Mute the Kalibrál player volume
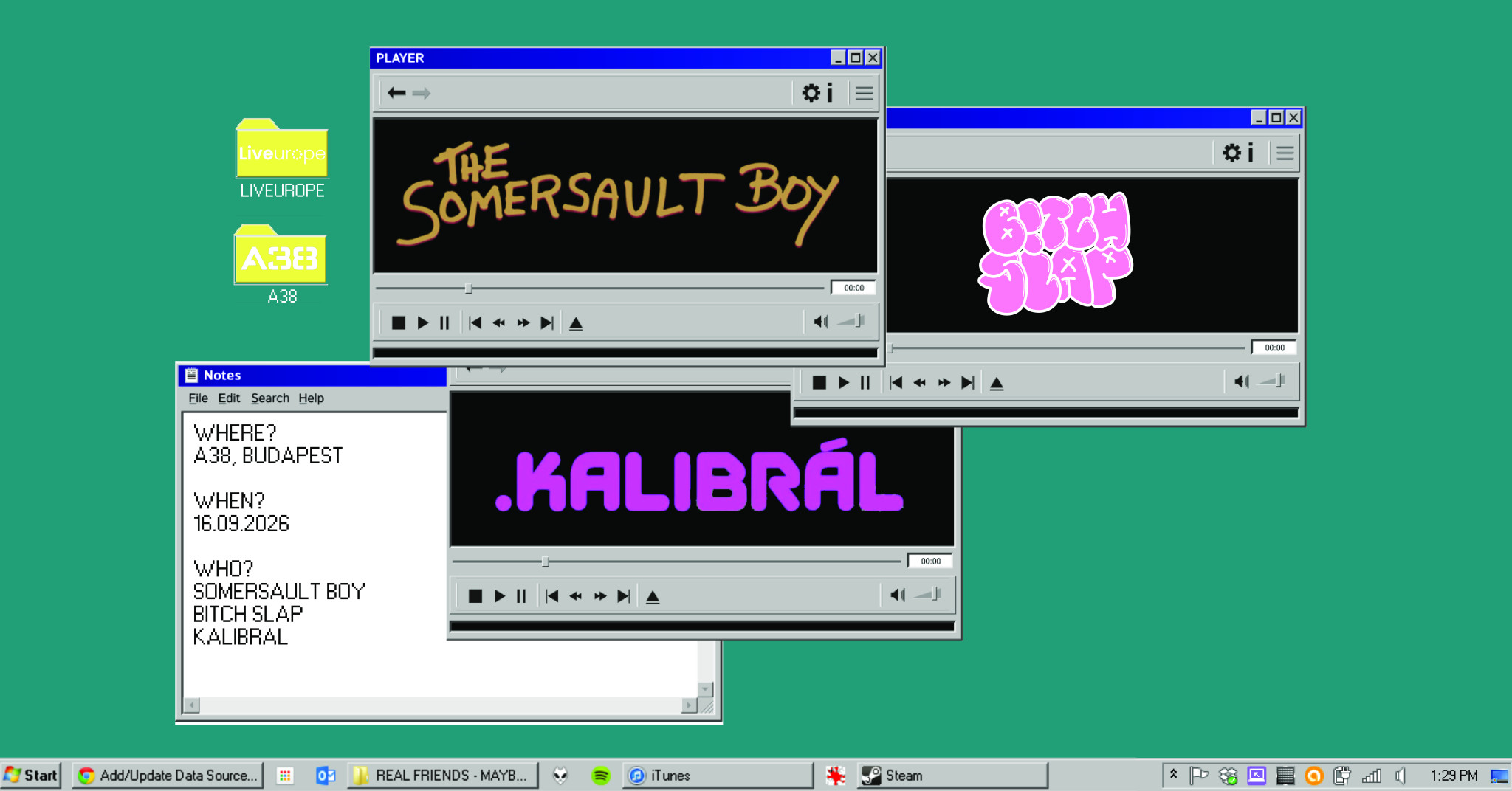 (x=898, y=594)
